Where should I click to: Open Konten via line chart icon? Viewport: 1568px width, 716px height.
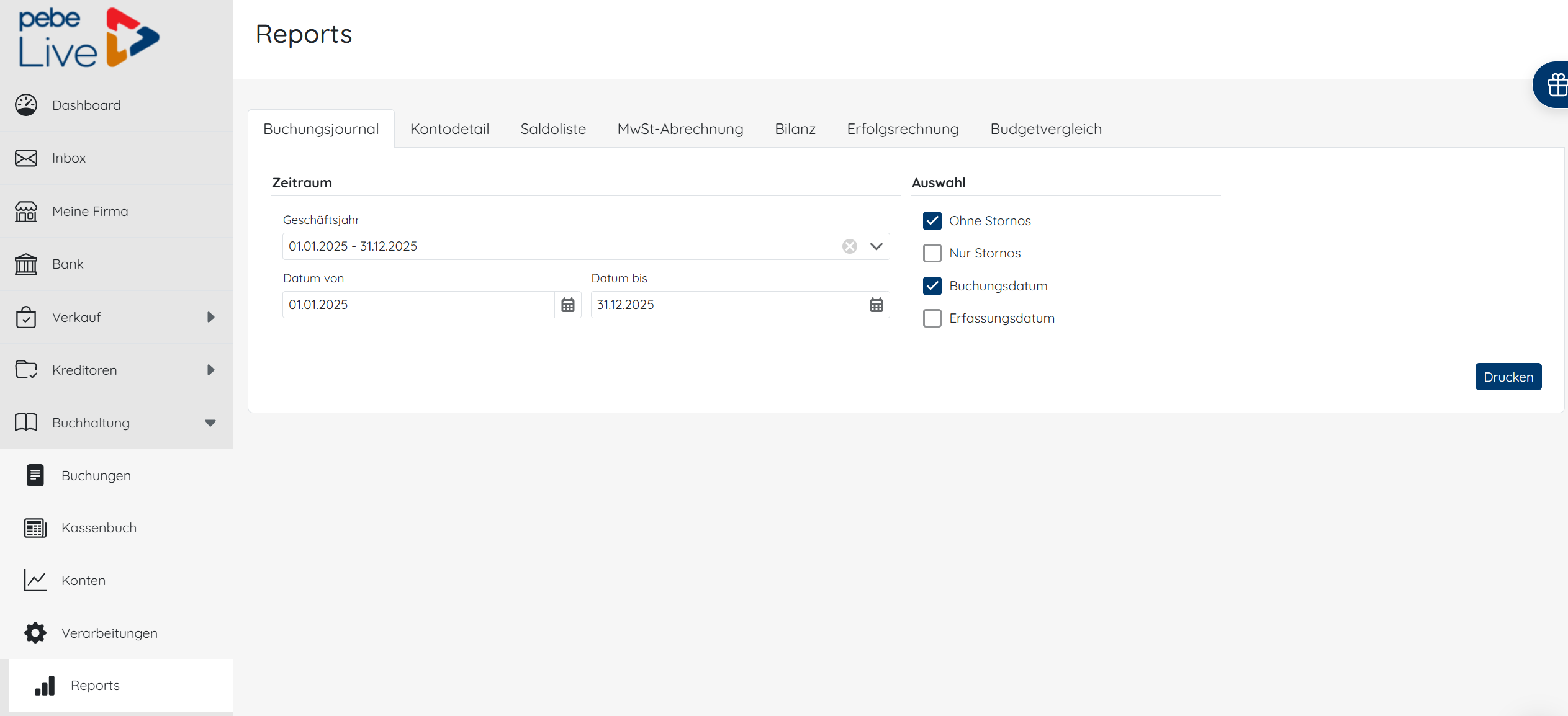coord(35,581)
